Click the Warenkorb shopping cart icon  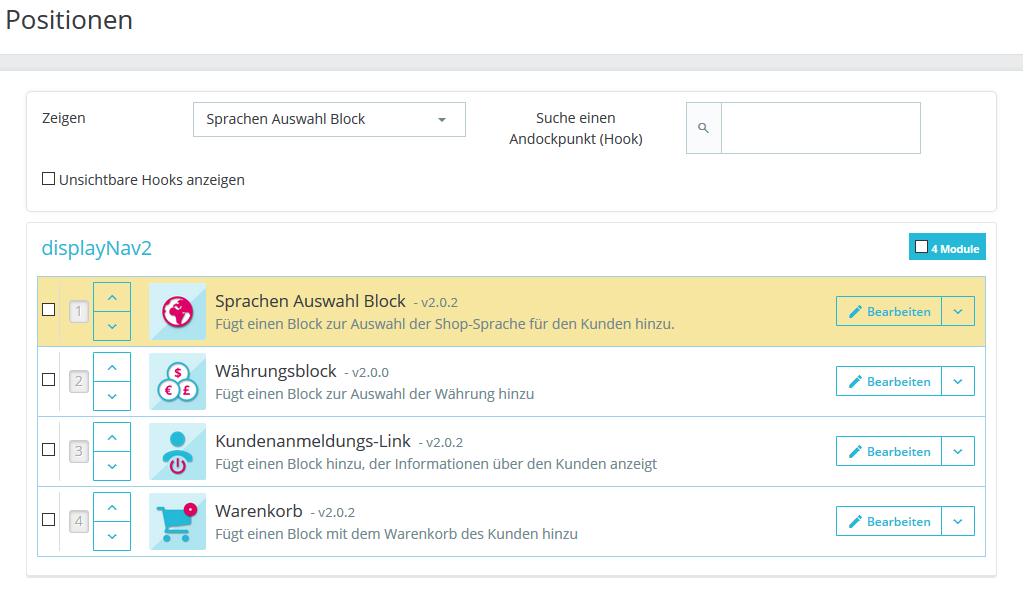pyautogui.click(x=177, y=521)
